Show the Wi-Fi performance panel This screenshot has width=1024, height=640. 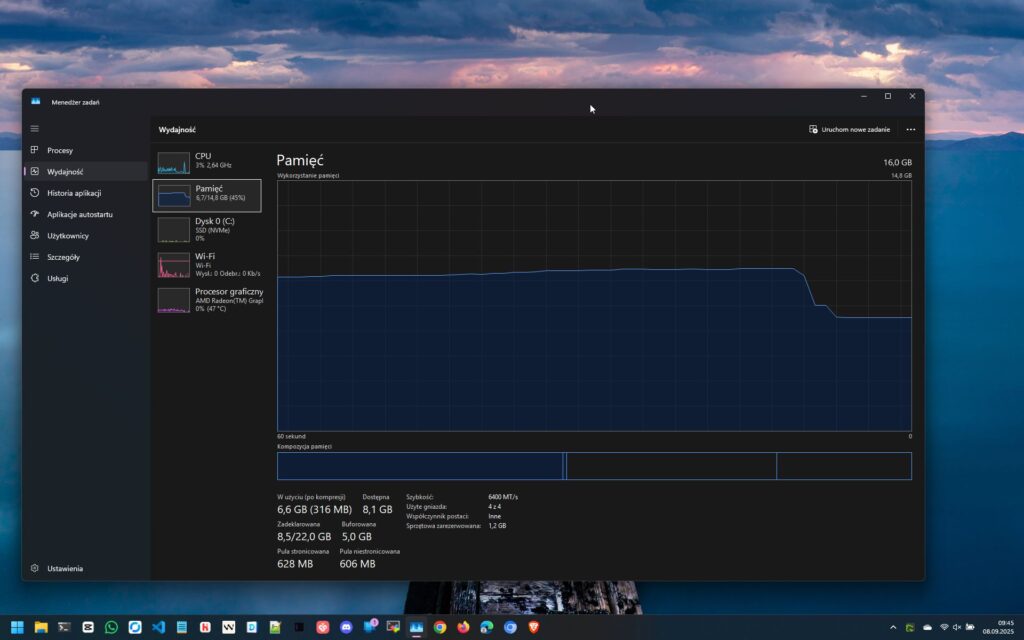pos(207,264)
